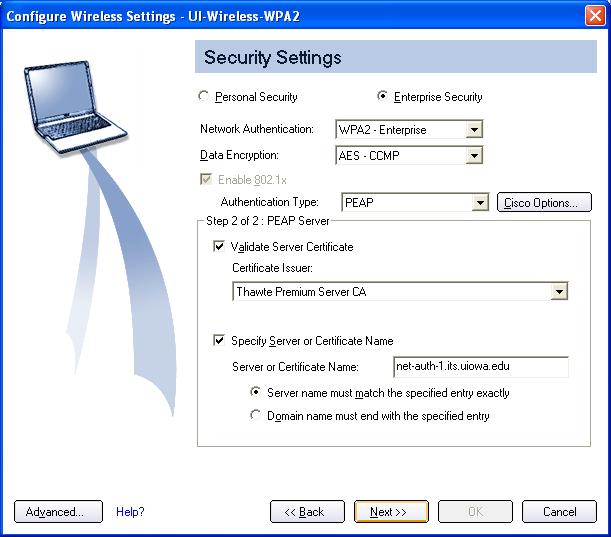Click the 'Data Encryption:' label
This screenshot has height=537, width=611.
coord(239,155)
